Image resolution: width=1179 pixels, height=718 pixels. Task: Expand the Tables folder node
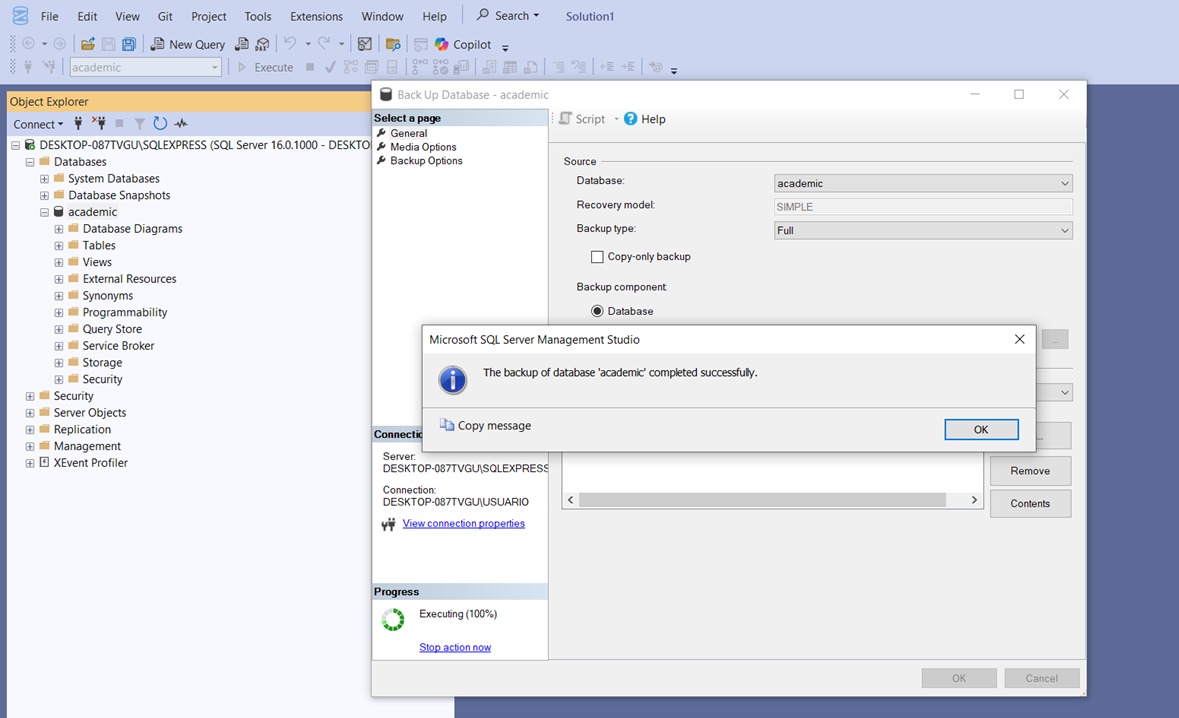(59, 246)
